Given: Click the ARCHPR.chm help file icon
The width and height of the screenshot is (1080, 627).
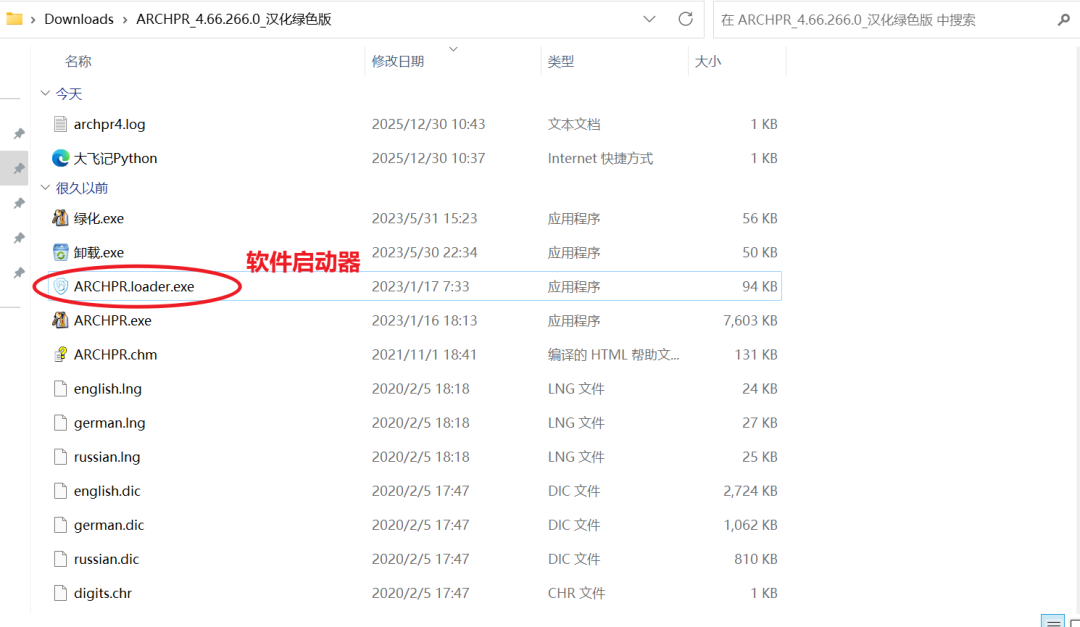Looking at the screenshot, I should pyautogui.click(x=61, y=354).
